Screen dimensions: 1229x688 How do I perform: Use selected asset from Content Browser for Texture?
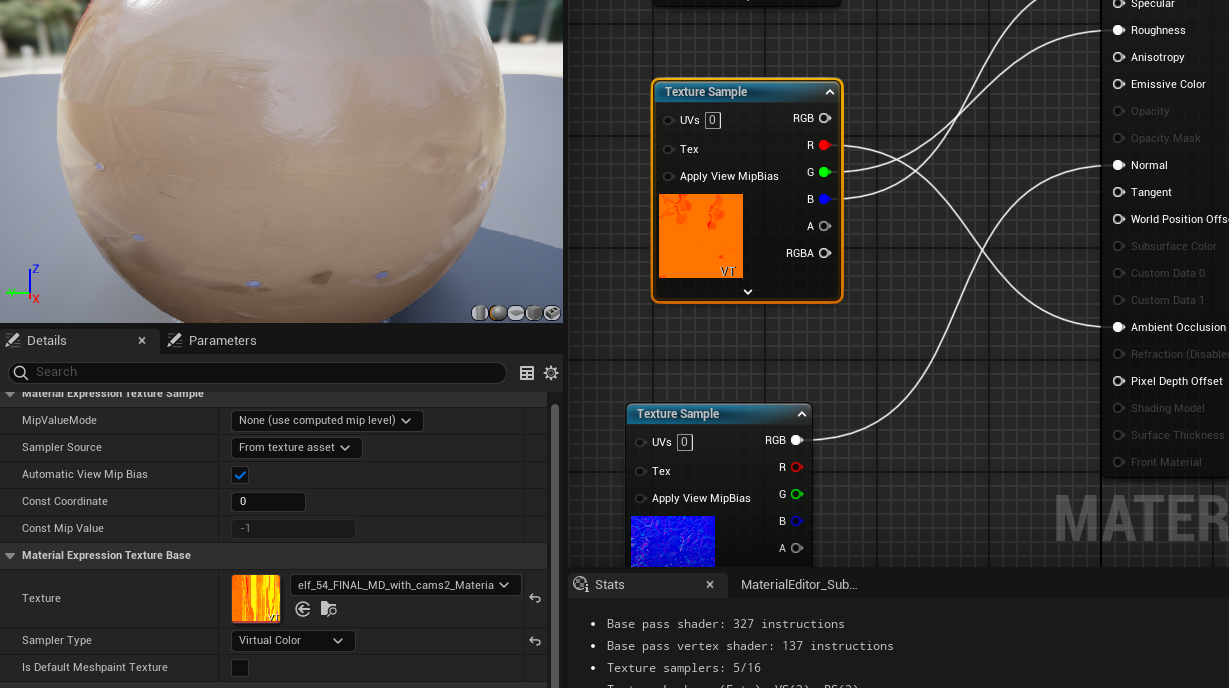click(303, 609)
